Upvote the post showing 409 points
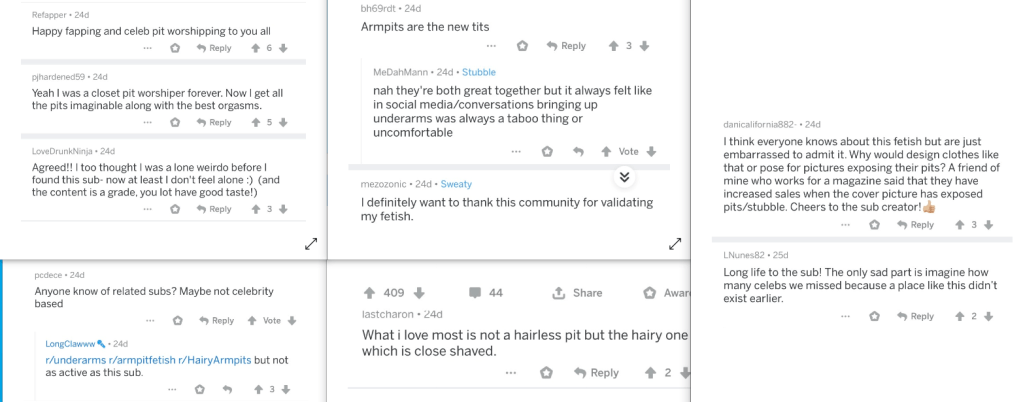Image resolution: width=1023 pixels, height=402 pixels. click(x=369, y=293)
